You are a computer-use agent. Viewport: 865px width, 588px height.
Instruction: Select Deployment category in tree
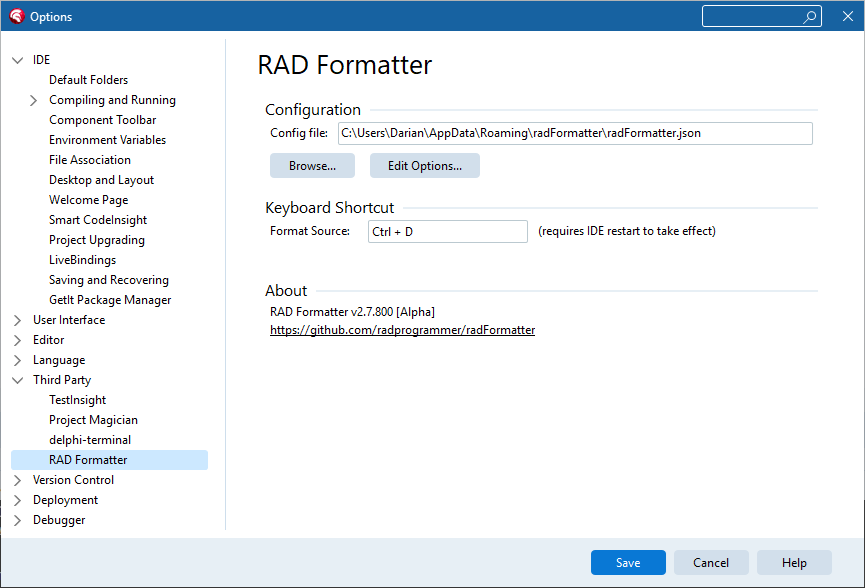pyautogui.click(x=65, y=500)
